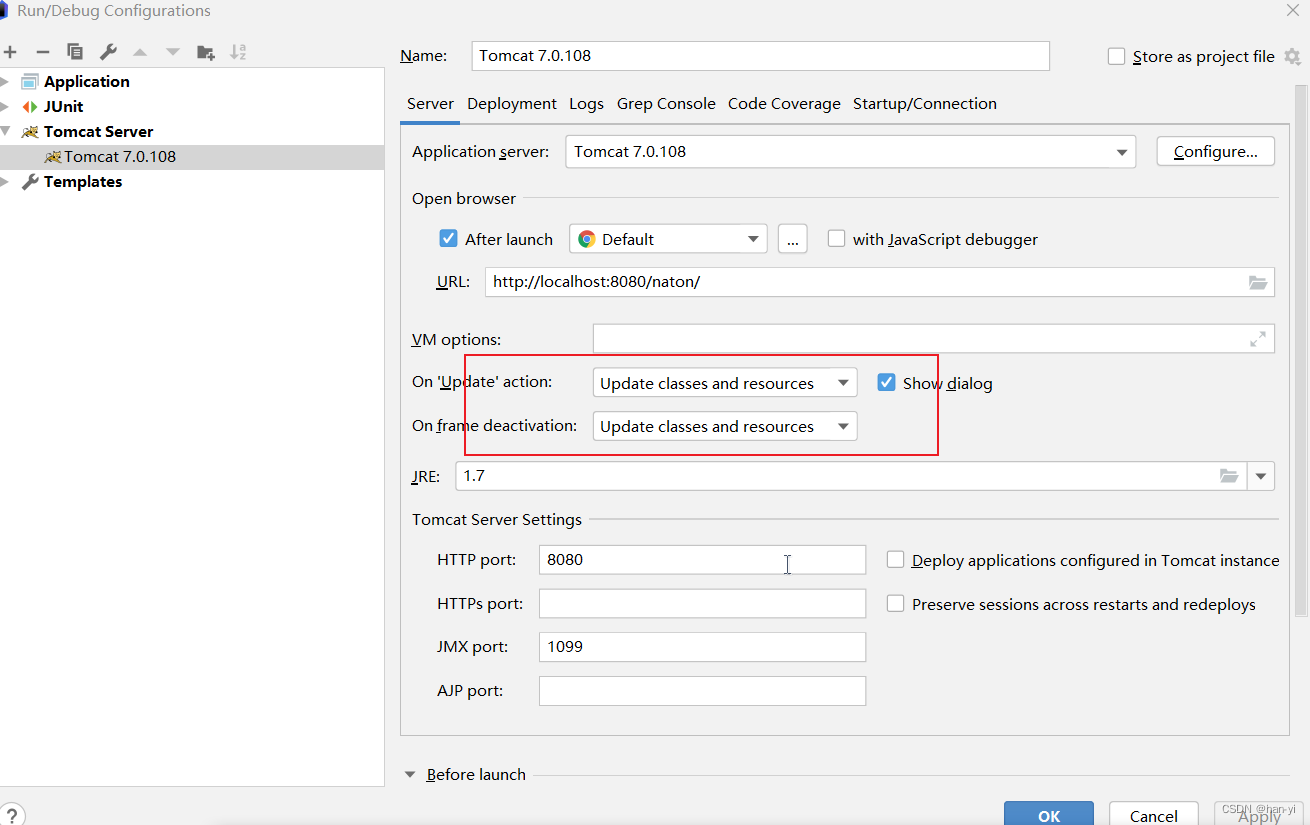Copy the selected configuration
The width and height of the screenshot is (1310, 825).
click(75, 52)
